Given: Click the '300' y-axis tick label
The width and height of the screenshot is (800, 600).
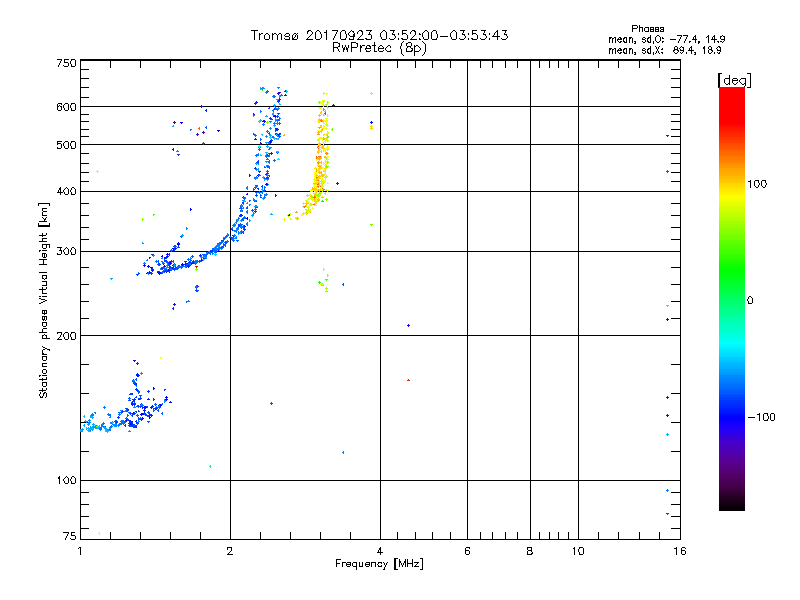Looking at the screenshot, I should [x=66, y=251].
